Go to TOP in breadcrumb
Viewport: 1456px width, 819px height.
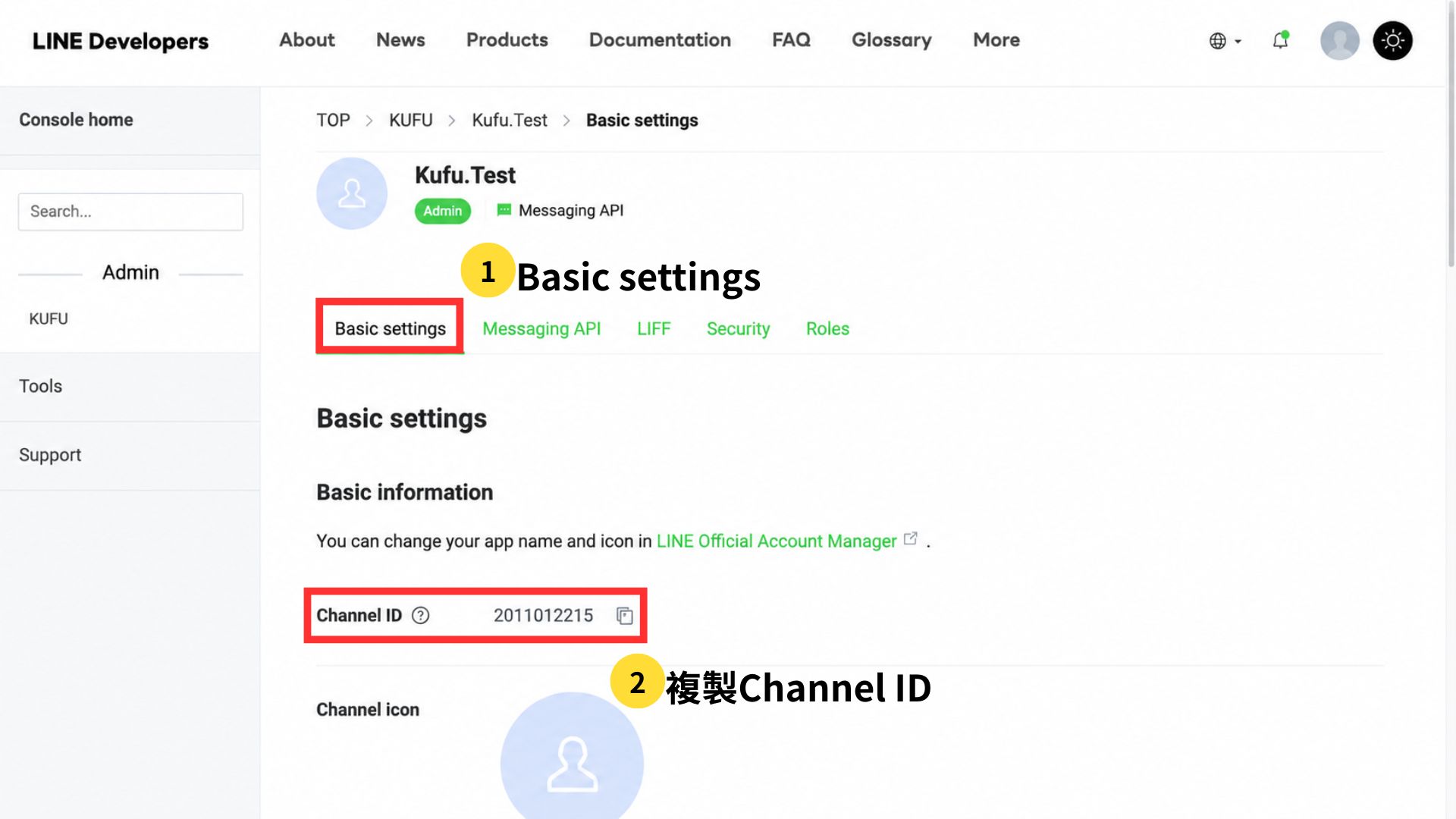333,121
